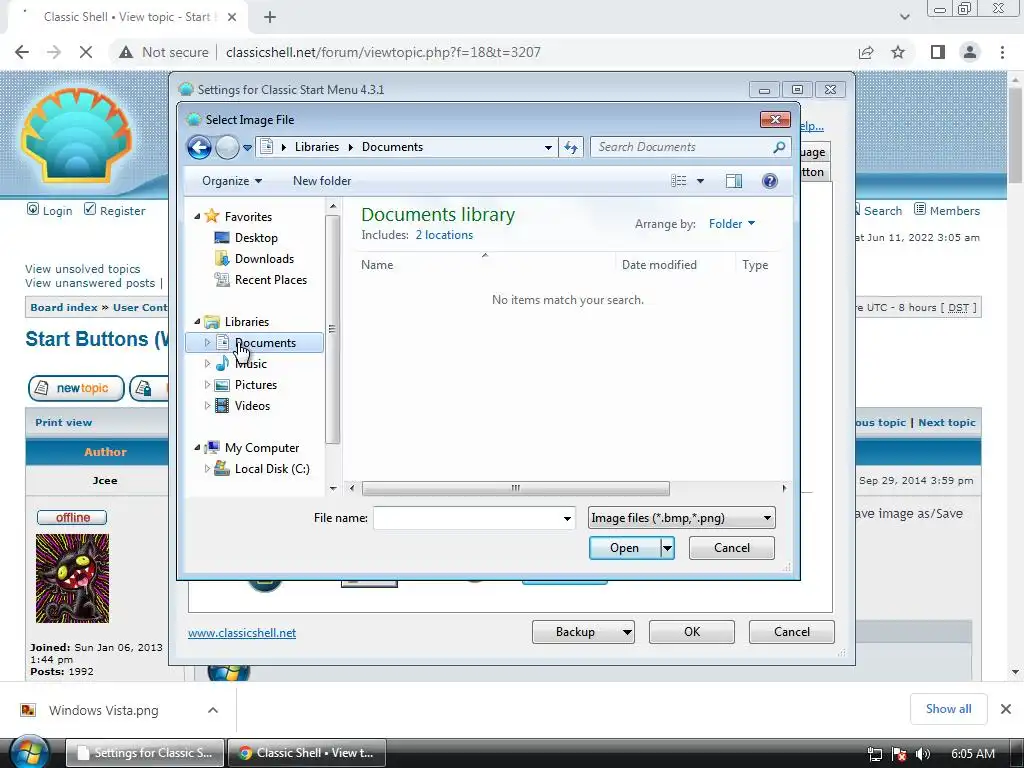Viewport: 1024px width, 768px height.
Task: Open the Image files type filter dropdown
Action: pyautogui.click(x=682, y=519)
